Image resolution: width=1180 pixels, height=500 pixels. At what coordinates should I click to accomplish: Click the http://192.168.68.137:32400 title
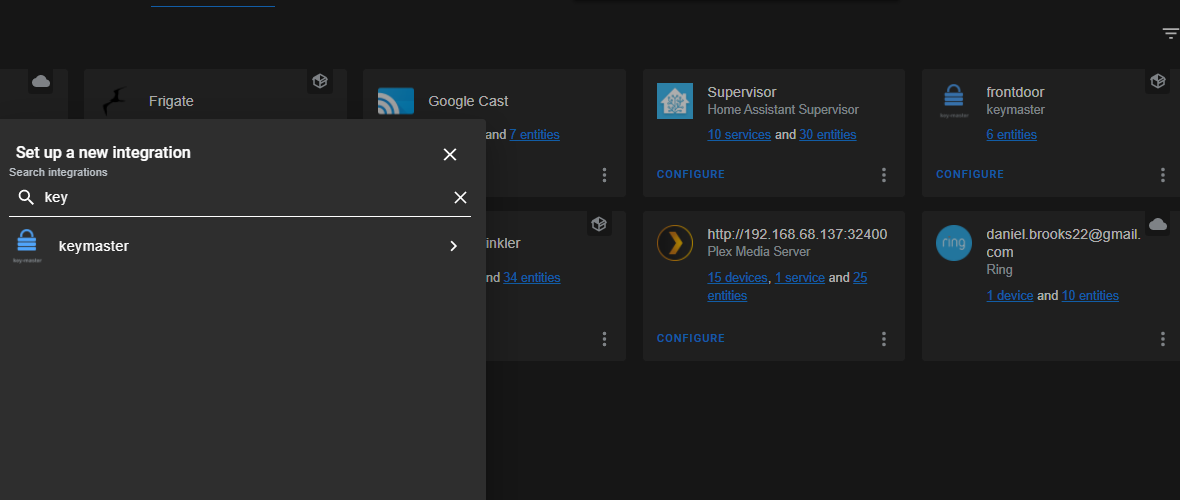click(x=798, y=234)
